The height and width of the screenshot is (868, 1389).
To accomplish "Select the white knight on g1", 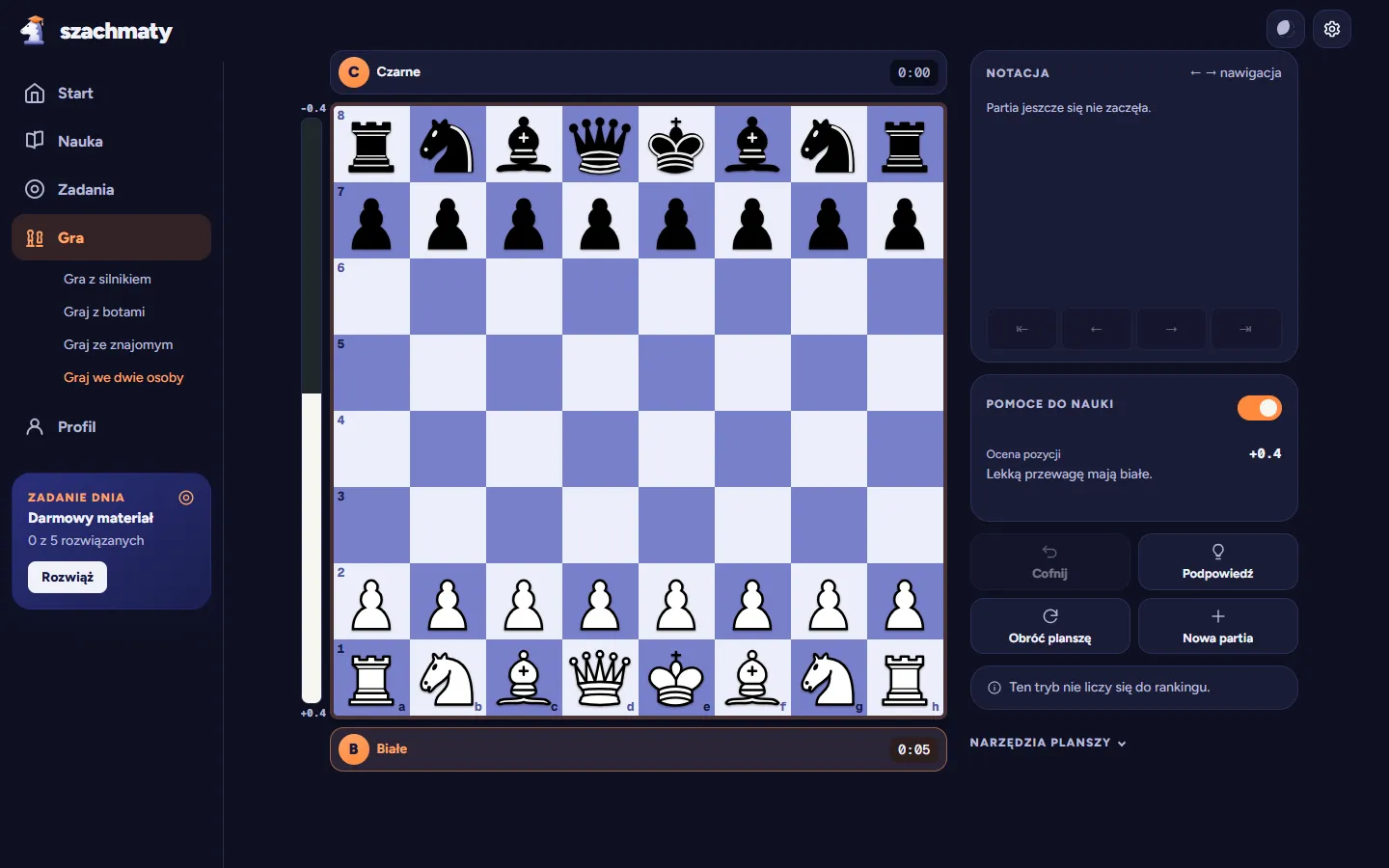I will coord(829,678).
